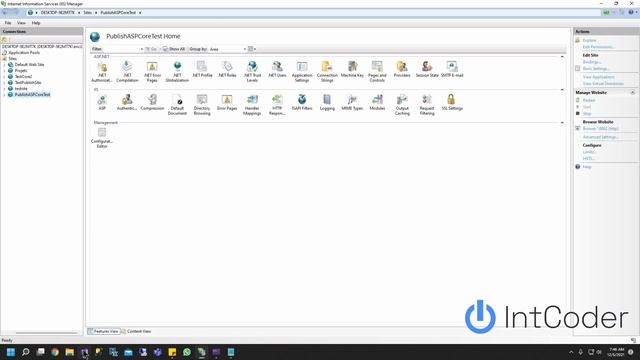Click the Filter input field
This screenshot has height=360, width=640.
[x=121, y=49]
